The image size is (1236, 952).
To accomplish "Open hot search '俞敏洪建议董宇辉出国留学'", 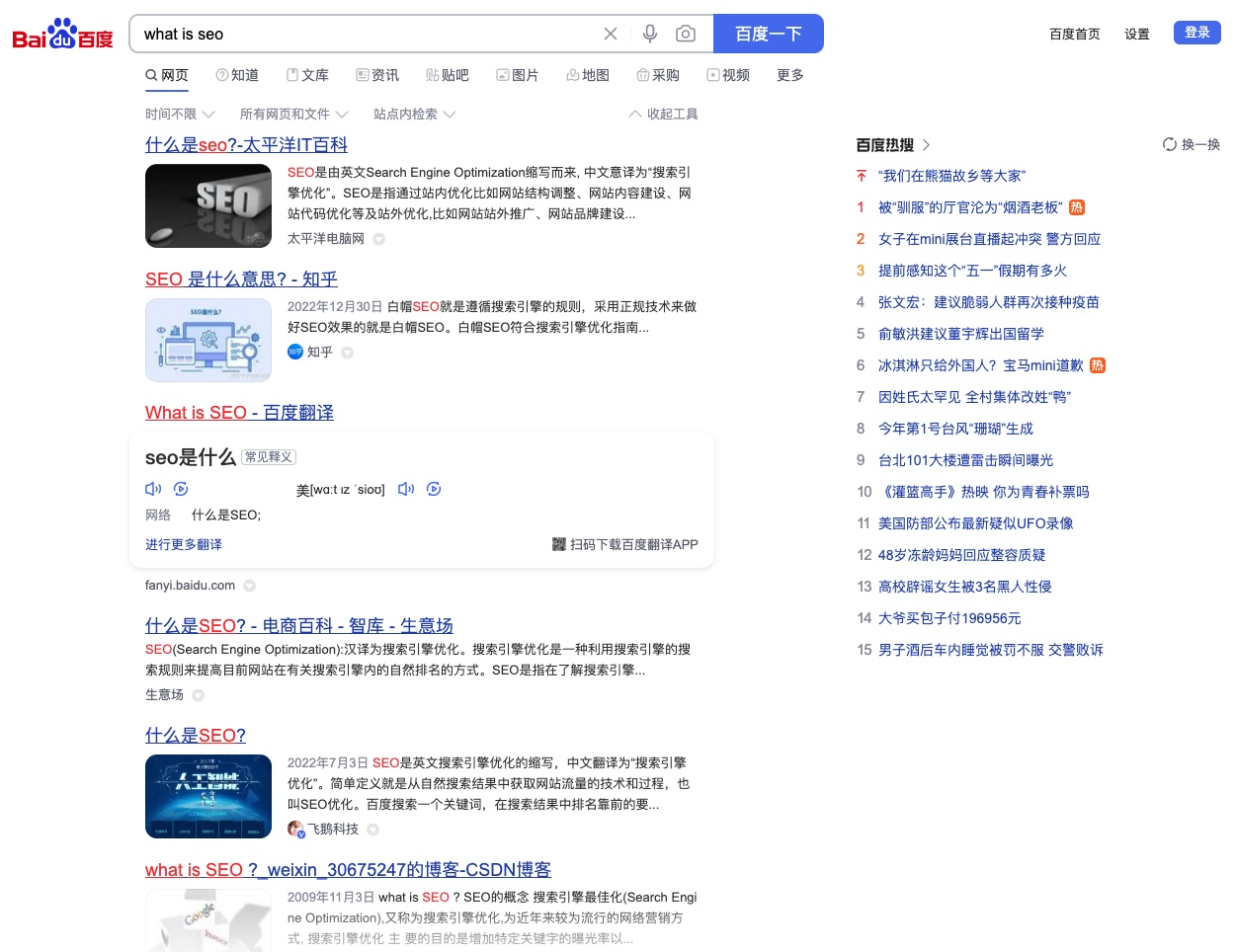I will tap(961, 334).
